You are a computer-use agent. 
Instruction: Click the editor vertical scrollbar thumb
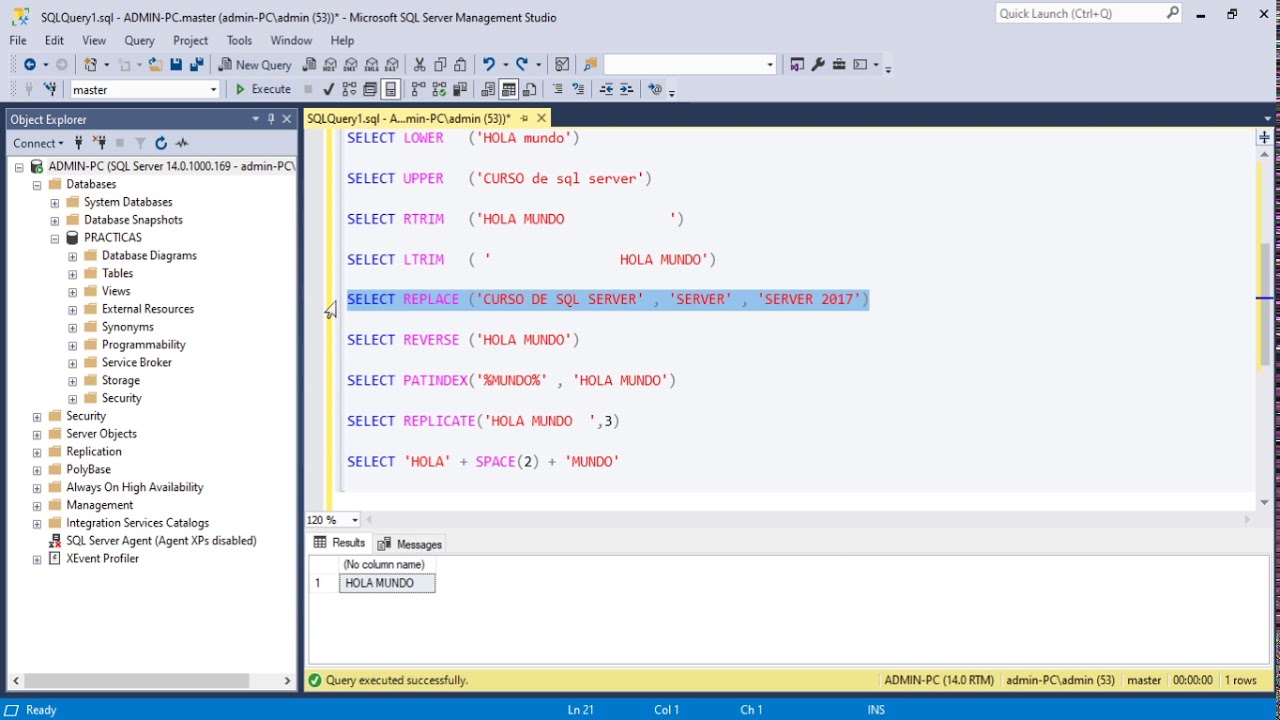pyautogui.click(x=1265, y=303)
